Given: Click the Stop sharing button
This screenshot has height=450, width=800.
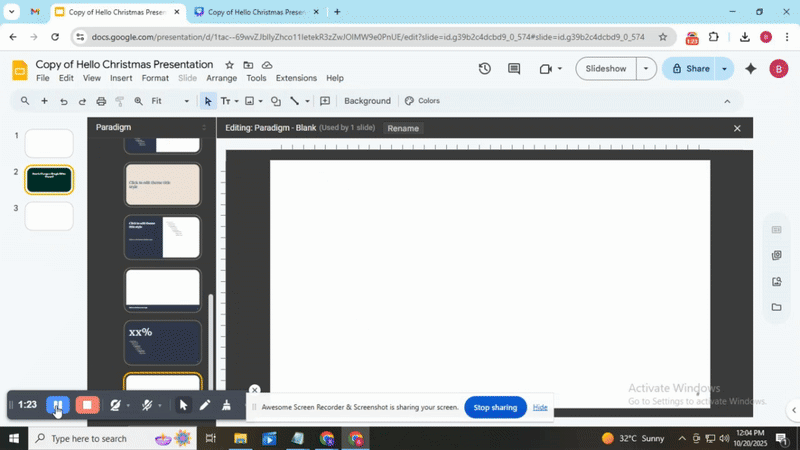Looking at the screenshot, I should pyautogui.click(x=495, y=407).
